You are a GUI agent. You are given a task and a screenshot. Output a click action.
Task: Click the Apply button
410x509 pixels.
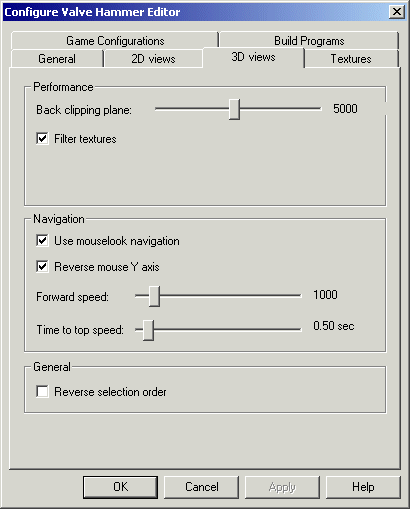coord(282,487)
